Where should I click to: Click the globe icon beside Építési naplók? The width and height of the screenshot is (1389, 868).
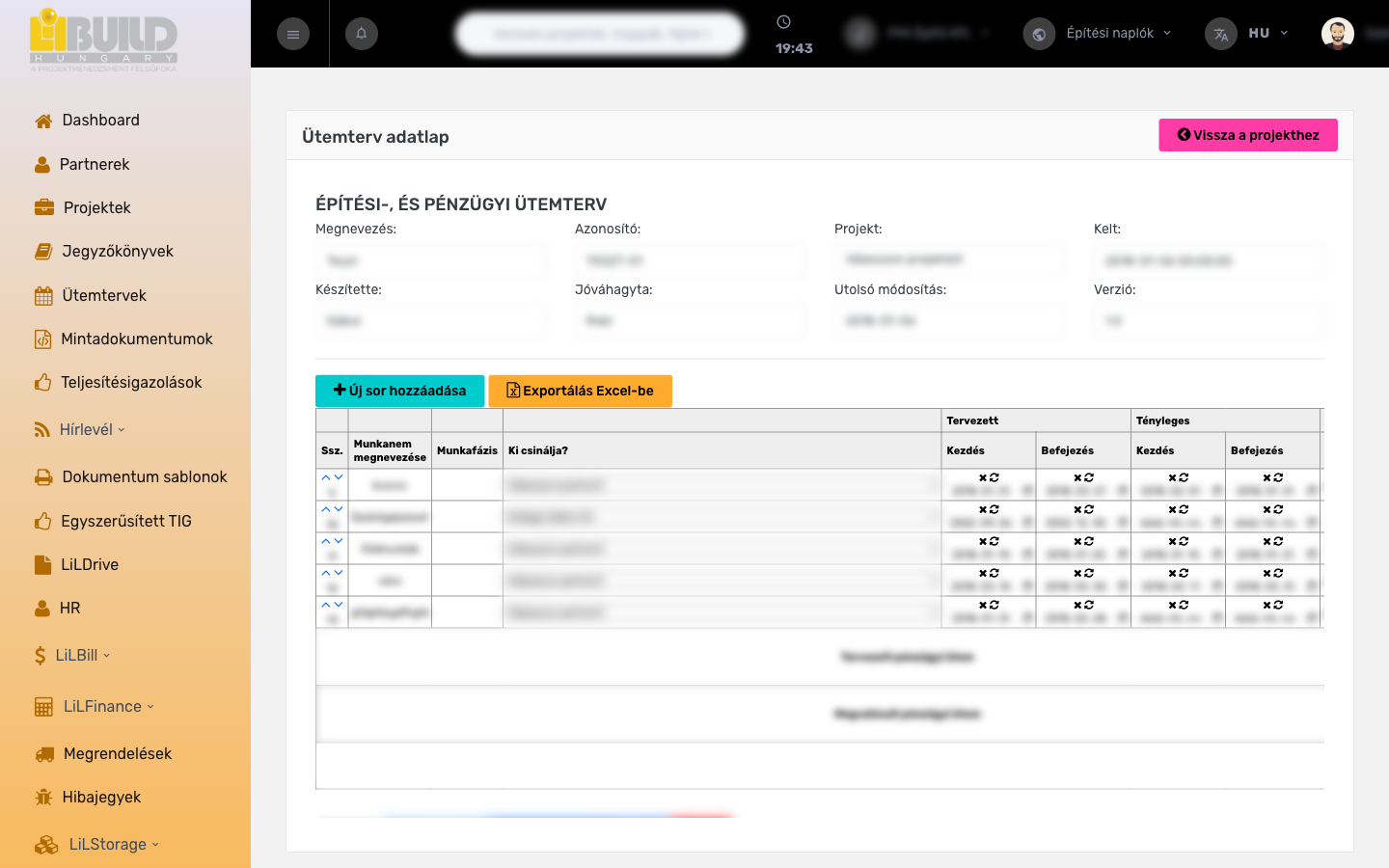(1039, 34)
